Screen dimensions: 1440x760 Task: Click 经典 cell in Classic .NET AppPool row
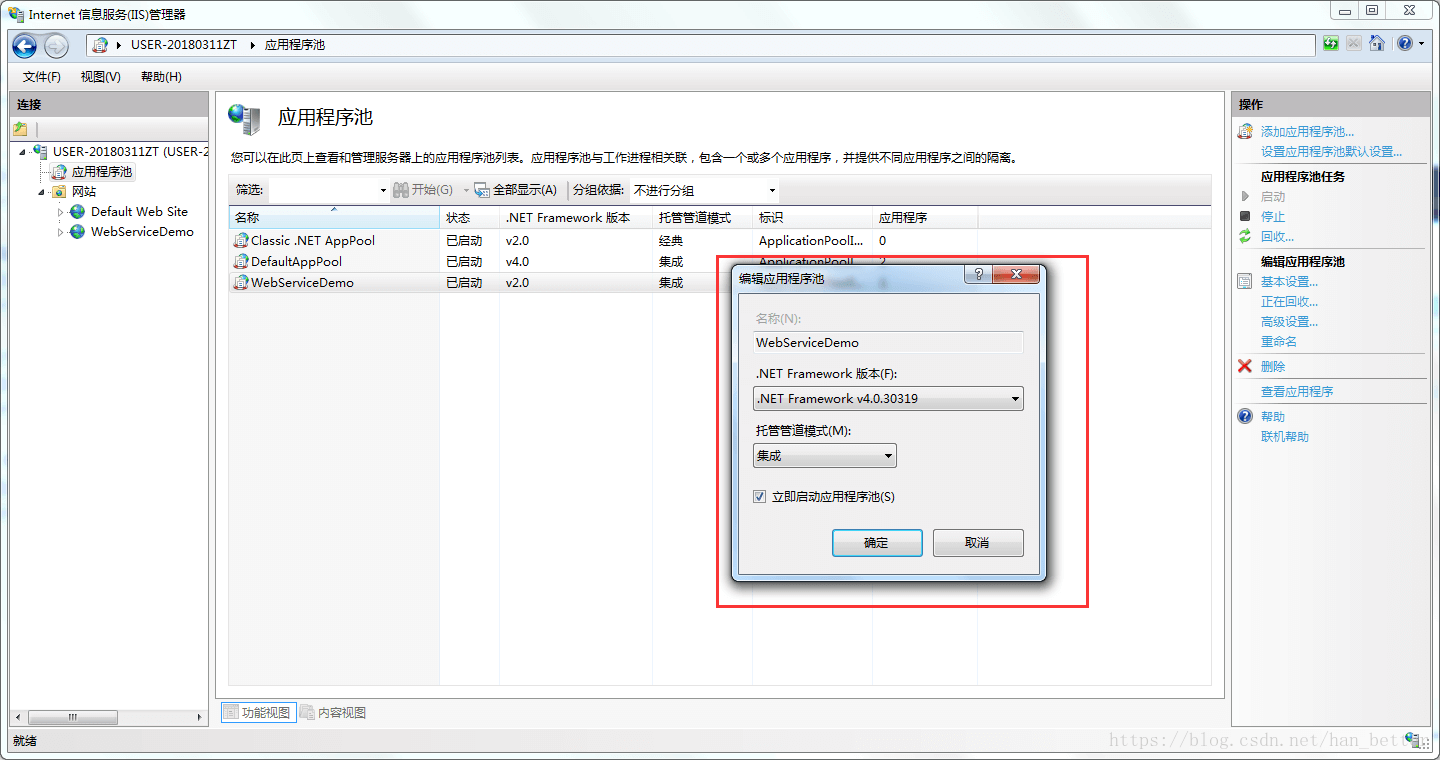click(671, 241)
